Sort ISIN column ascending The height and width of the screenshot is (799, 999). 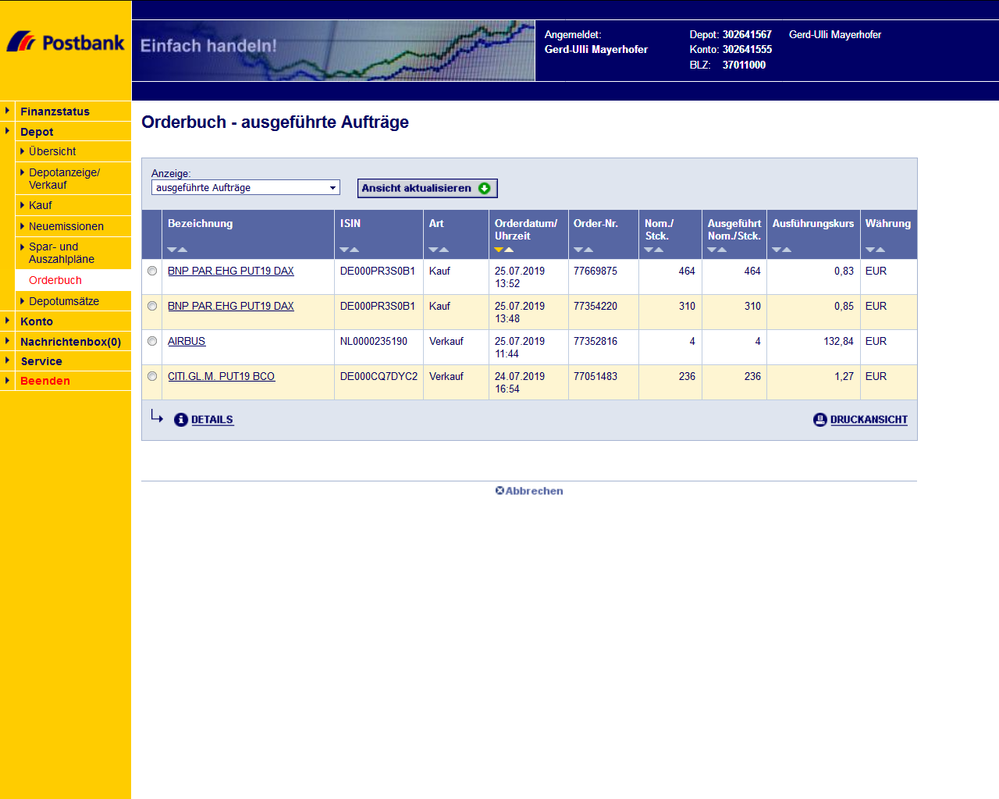[x=354, y=249]
